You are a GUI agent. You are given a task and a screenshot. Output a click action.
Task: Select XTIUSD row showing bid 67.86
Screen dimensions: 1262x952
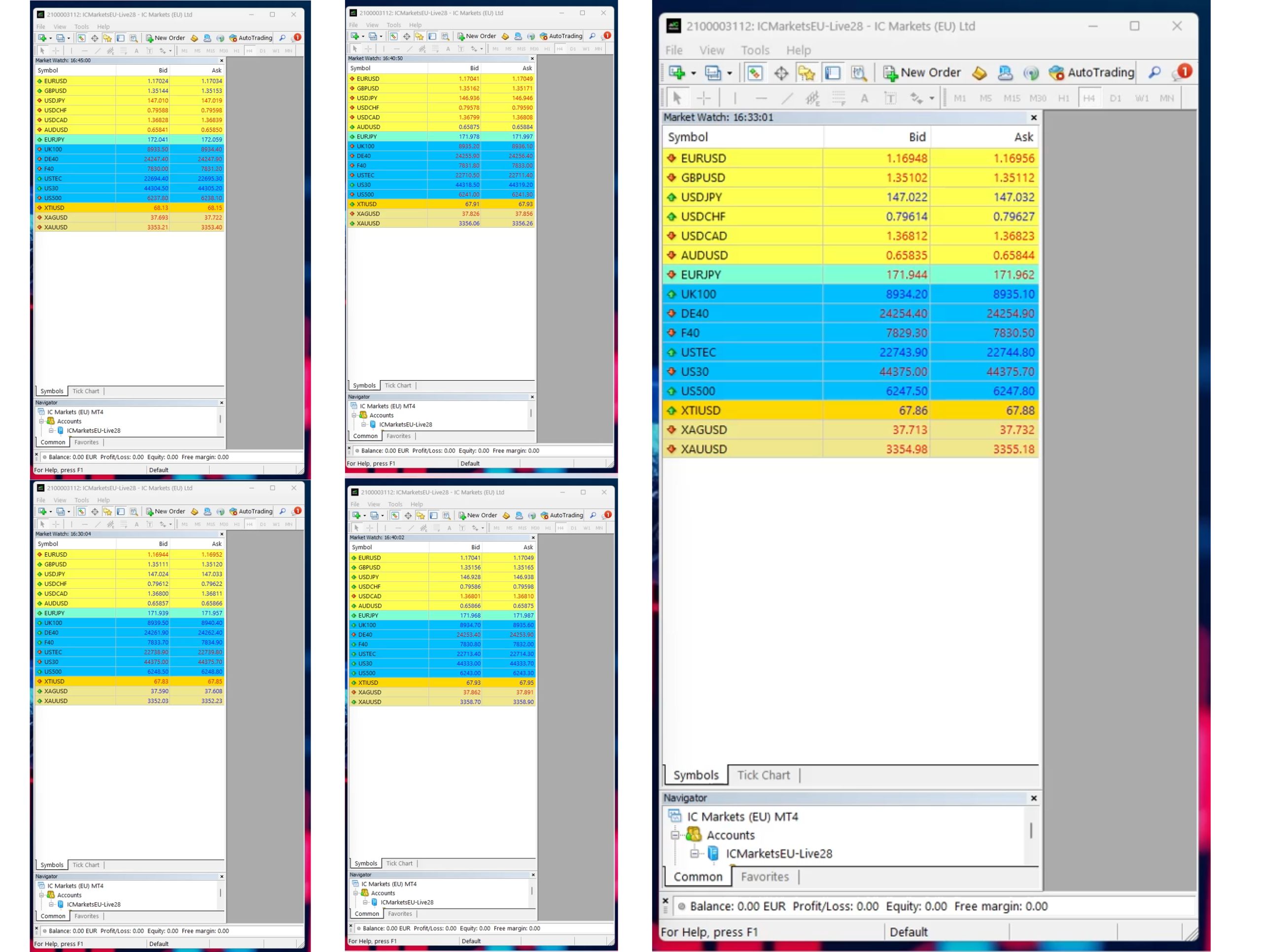[x=850, y=411]
